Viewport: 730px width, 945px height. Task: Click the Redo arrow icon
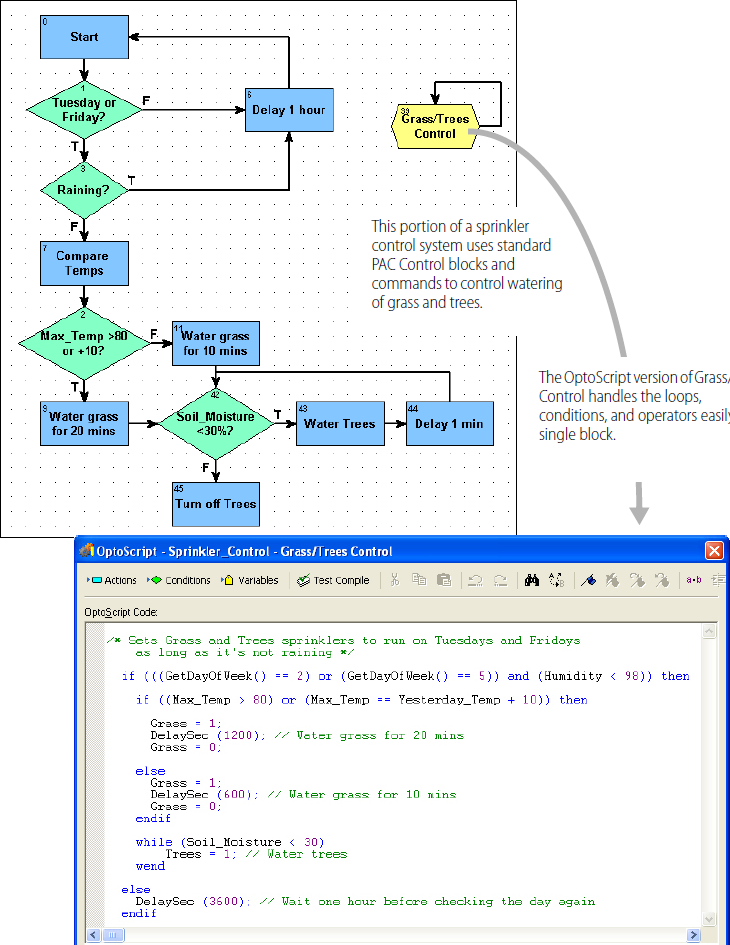(501, 580)
